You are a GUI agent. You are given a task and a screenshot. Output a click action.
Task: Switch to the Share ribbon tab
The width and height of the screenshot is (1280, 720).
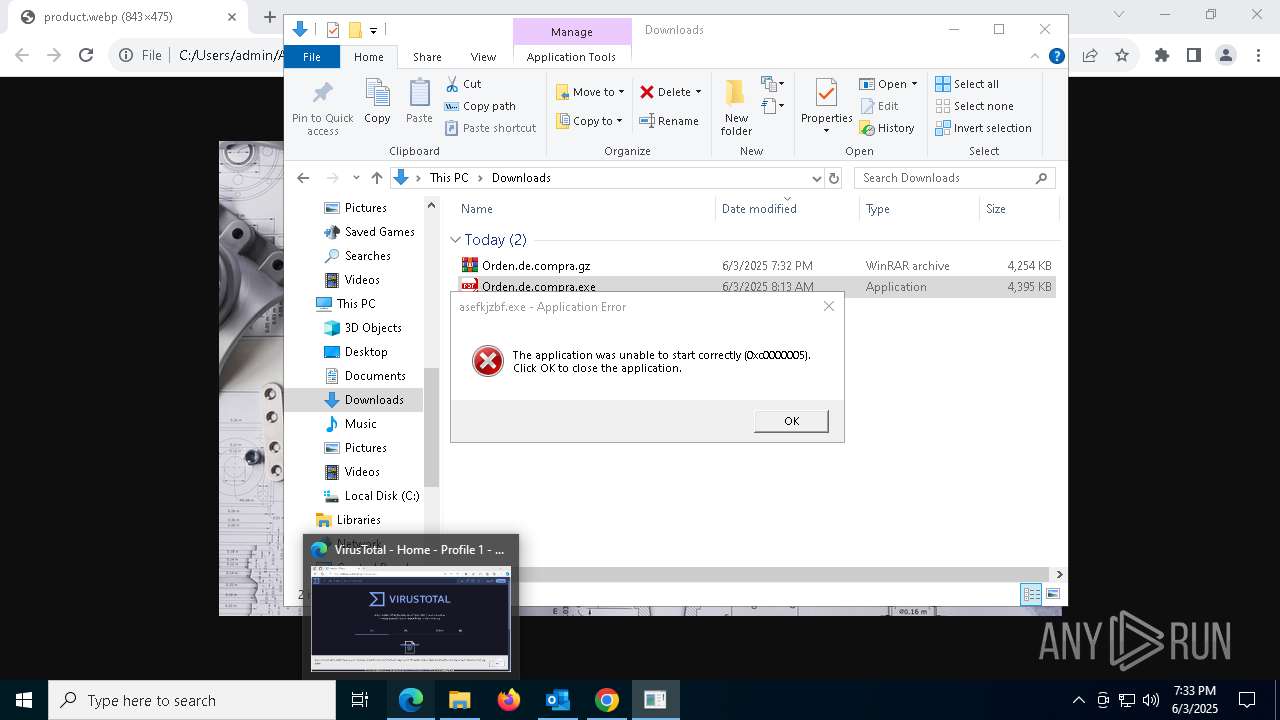427,57
